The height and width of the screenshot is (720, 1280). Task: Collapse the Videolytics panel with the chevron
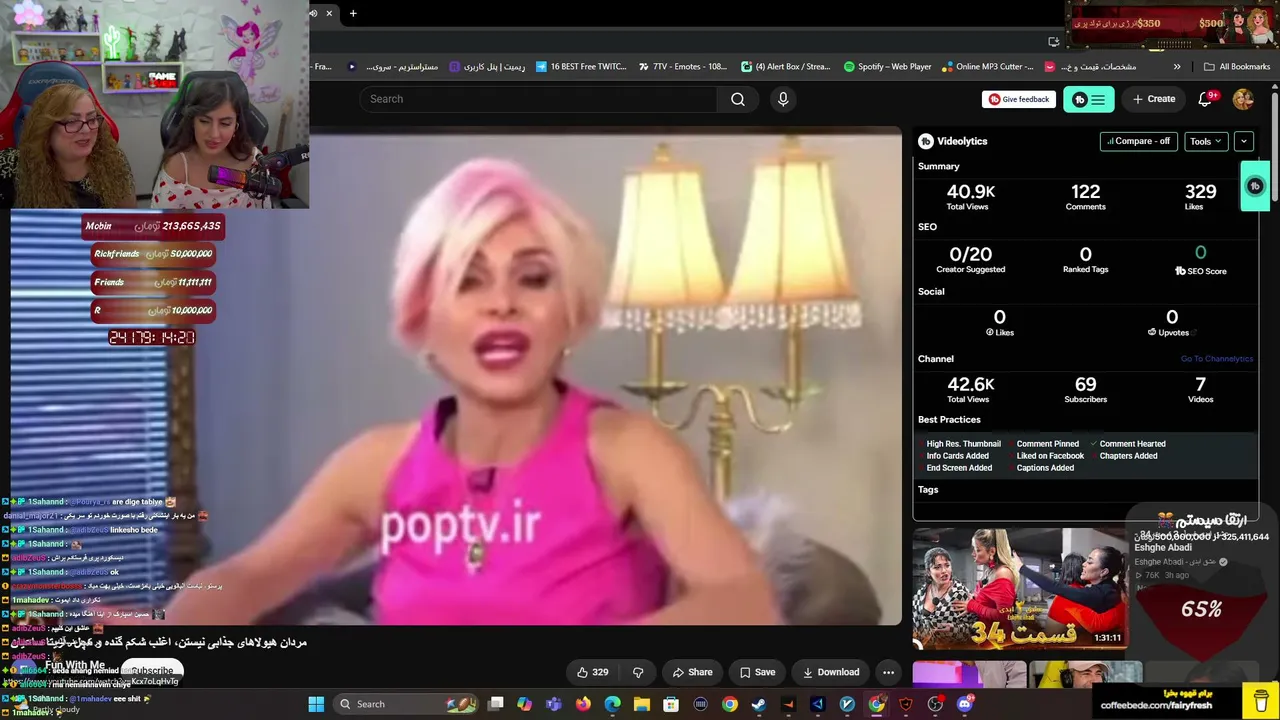tap(1244, 141)
